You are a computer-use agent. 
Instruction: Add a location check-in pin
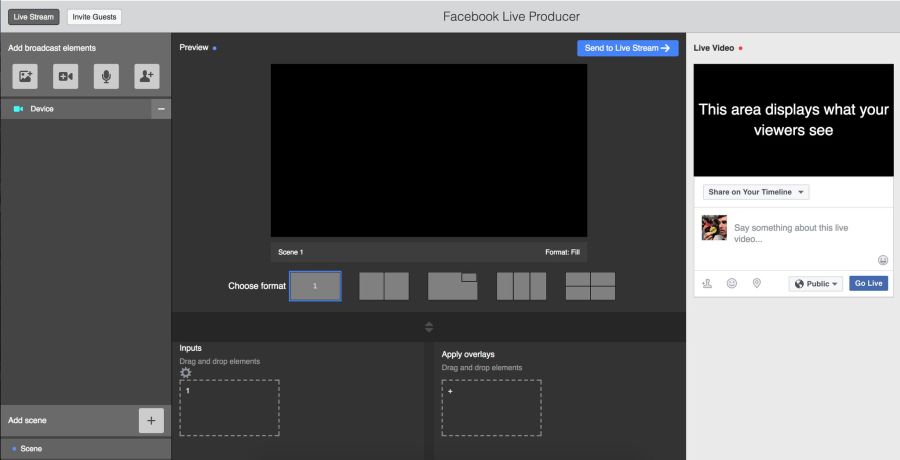[x=757, y=283]
